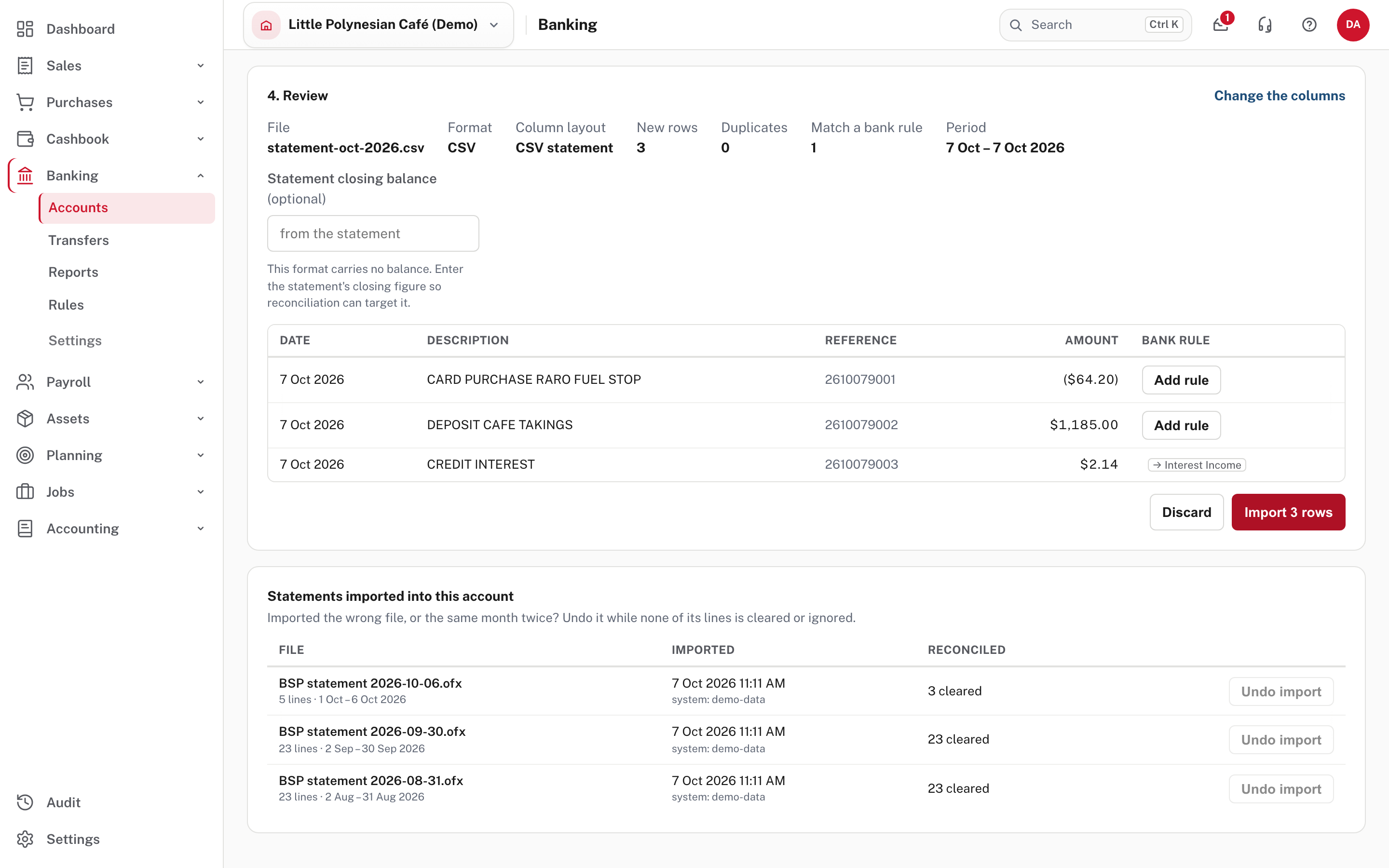1389x868 pixels.
Task: Open the help question mark icon
Action: (1309, 25)
